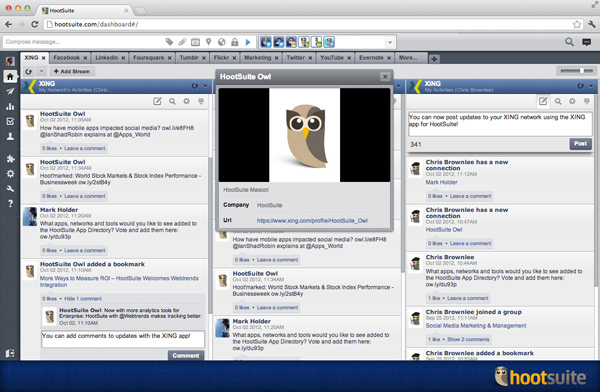Refresh the My Activities stream header
Image resolution: width=600 pixels, height=392 pixels.
point(580,86)
